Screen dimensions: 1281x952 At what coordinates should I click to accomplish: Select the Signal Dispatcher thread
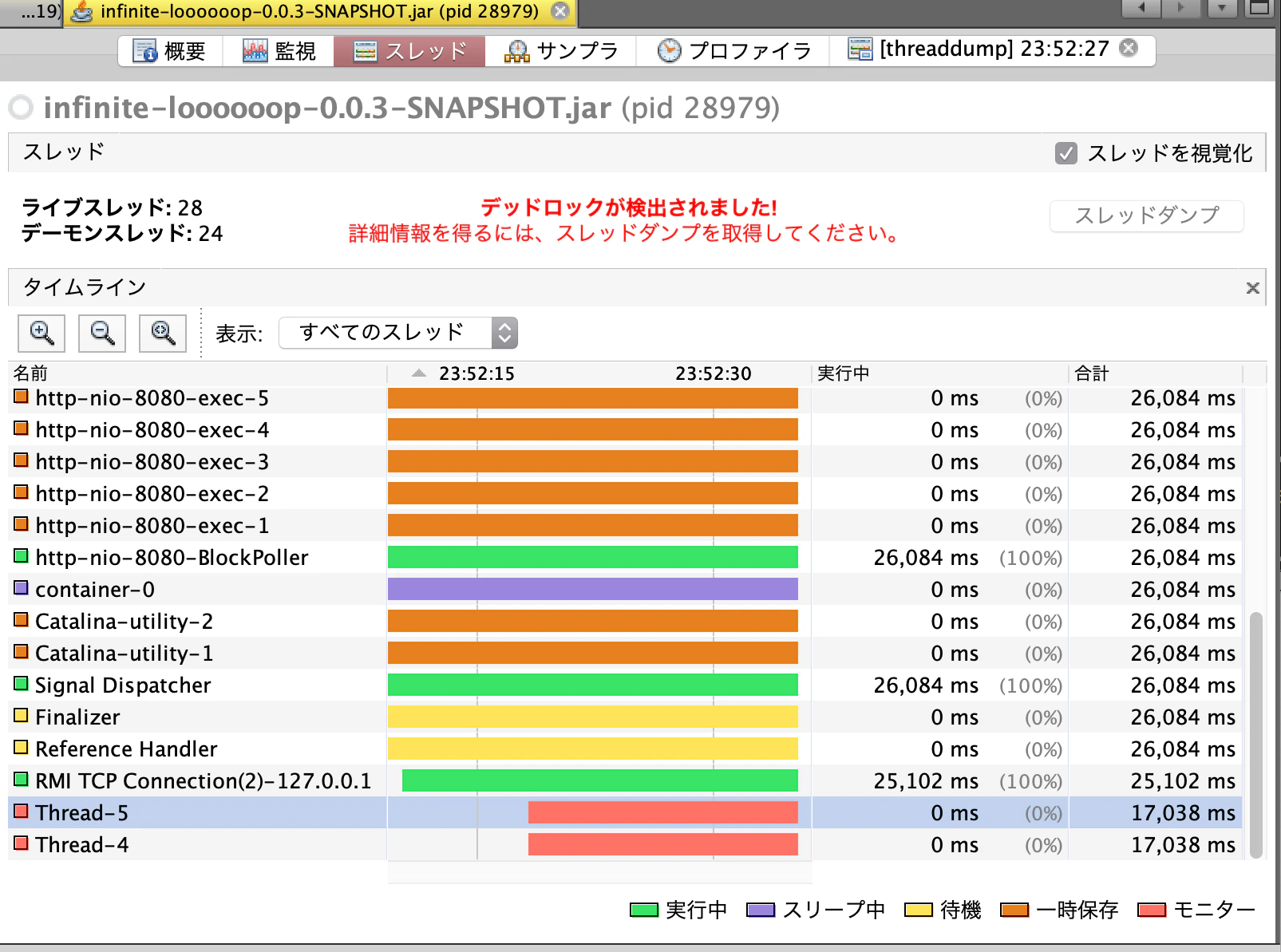tap(625, 685)
